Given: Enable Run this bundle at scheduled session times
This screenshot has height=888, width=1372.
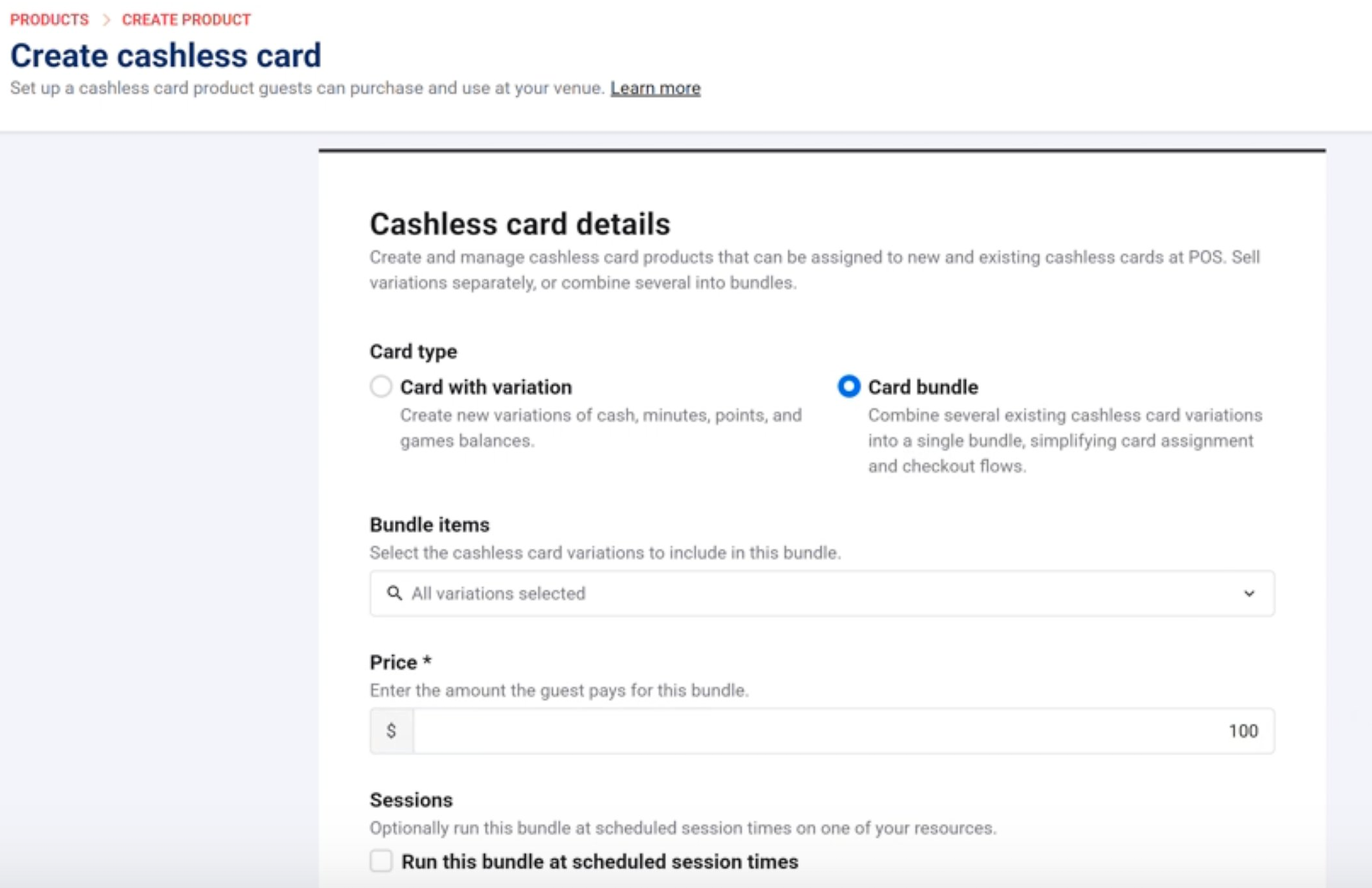Looking at the screenshot, I should pyautogui.click(x=381, y=861).
